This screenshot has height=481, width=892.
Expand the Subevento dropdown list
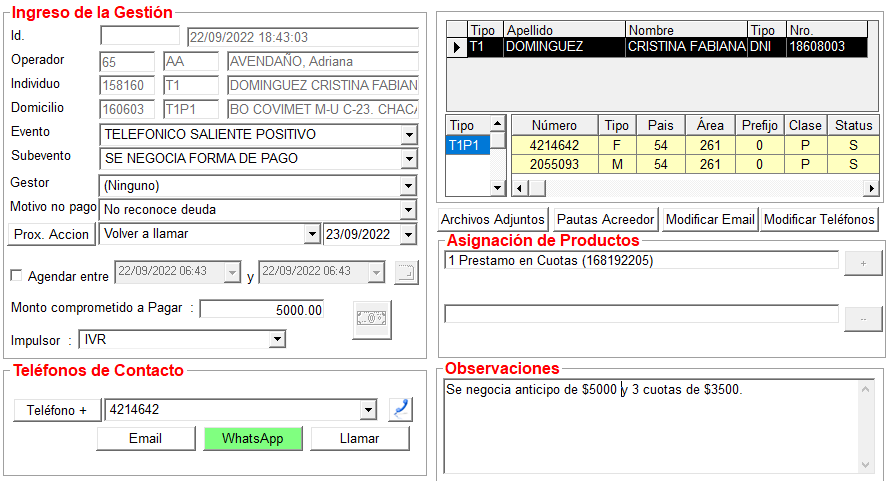pos(408,159)
